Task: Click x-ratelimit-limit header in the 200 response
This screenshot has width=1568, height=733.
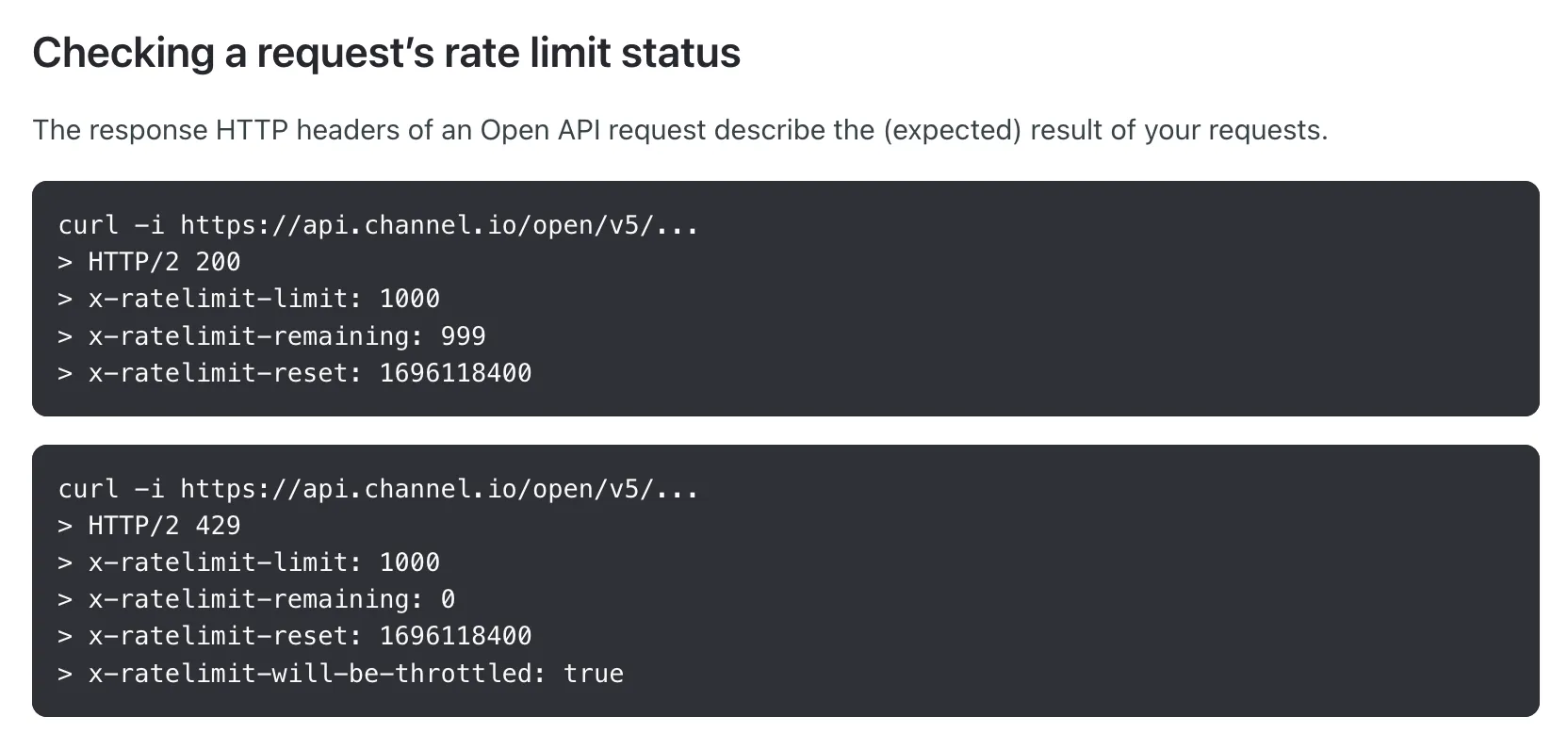Action: [224, 299]
